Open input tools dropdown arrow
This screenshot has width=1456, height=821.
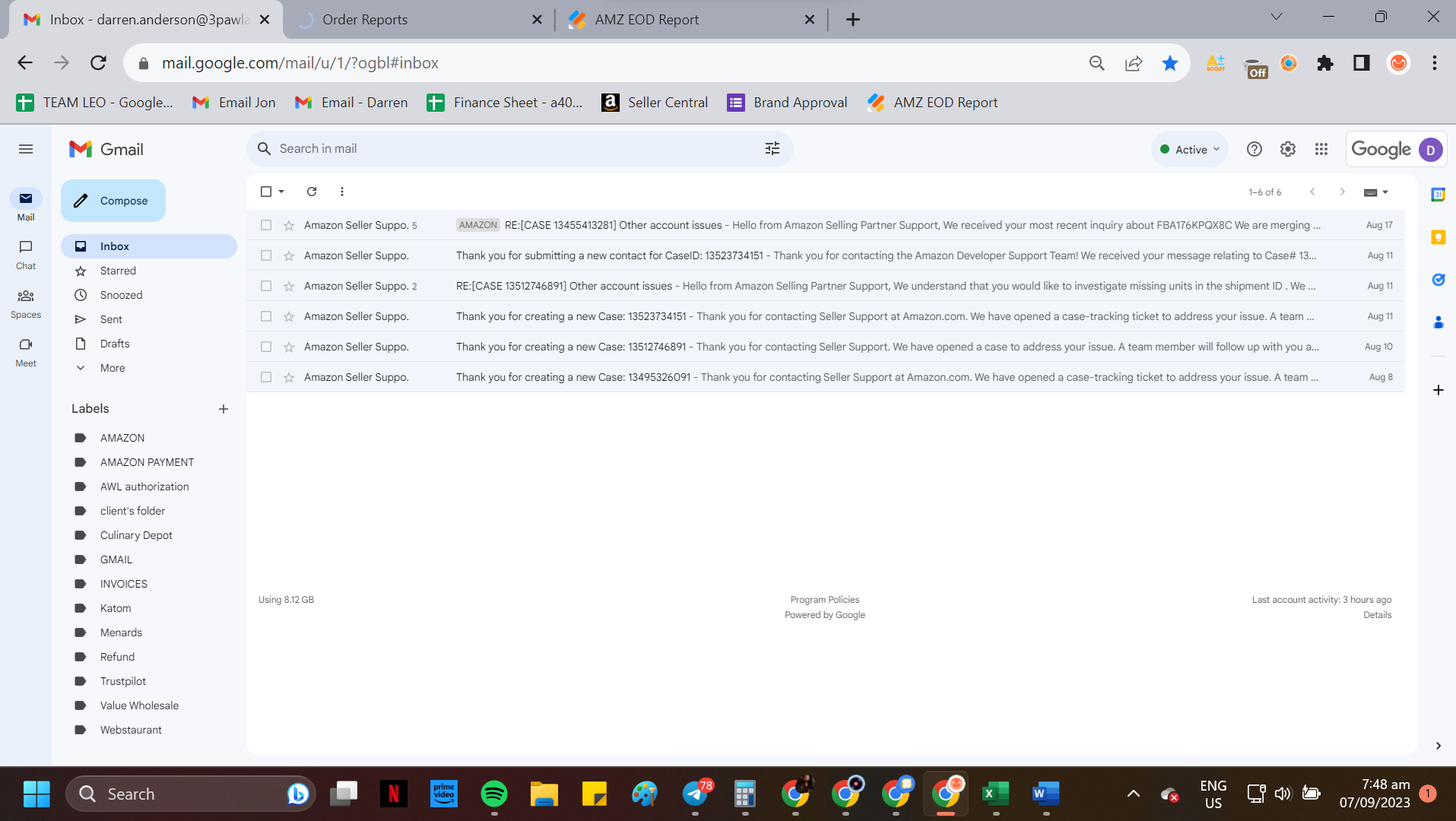(1385, 192)
